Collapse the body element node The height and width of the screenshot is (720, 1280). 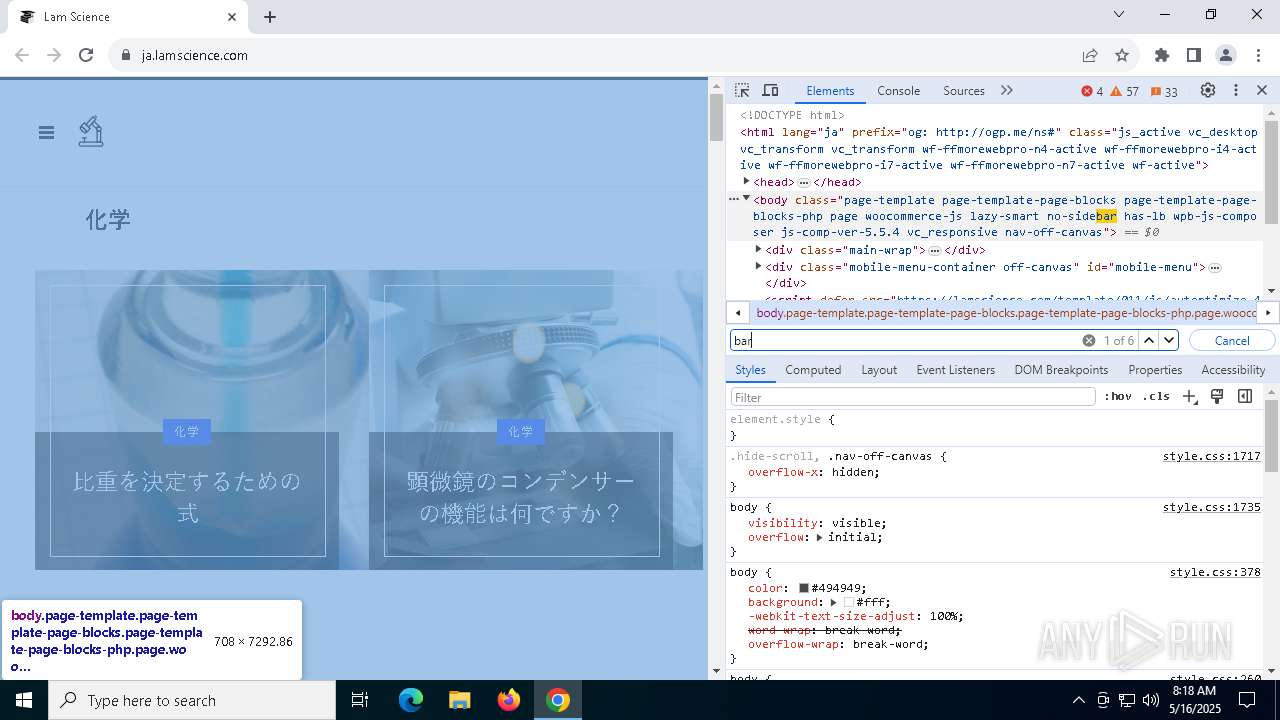tap(746, 198)
